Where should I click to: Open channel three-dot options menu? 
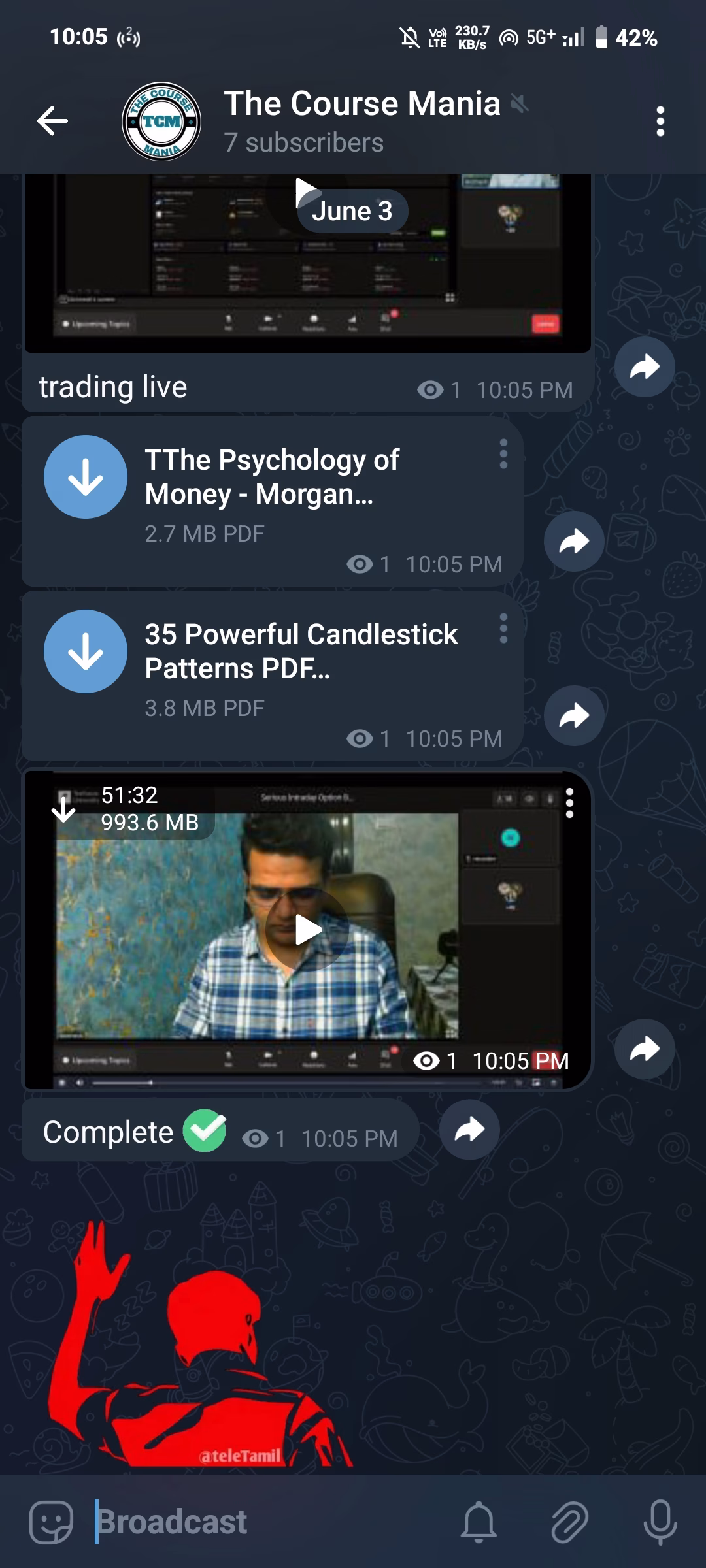[660, 122]
